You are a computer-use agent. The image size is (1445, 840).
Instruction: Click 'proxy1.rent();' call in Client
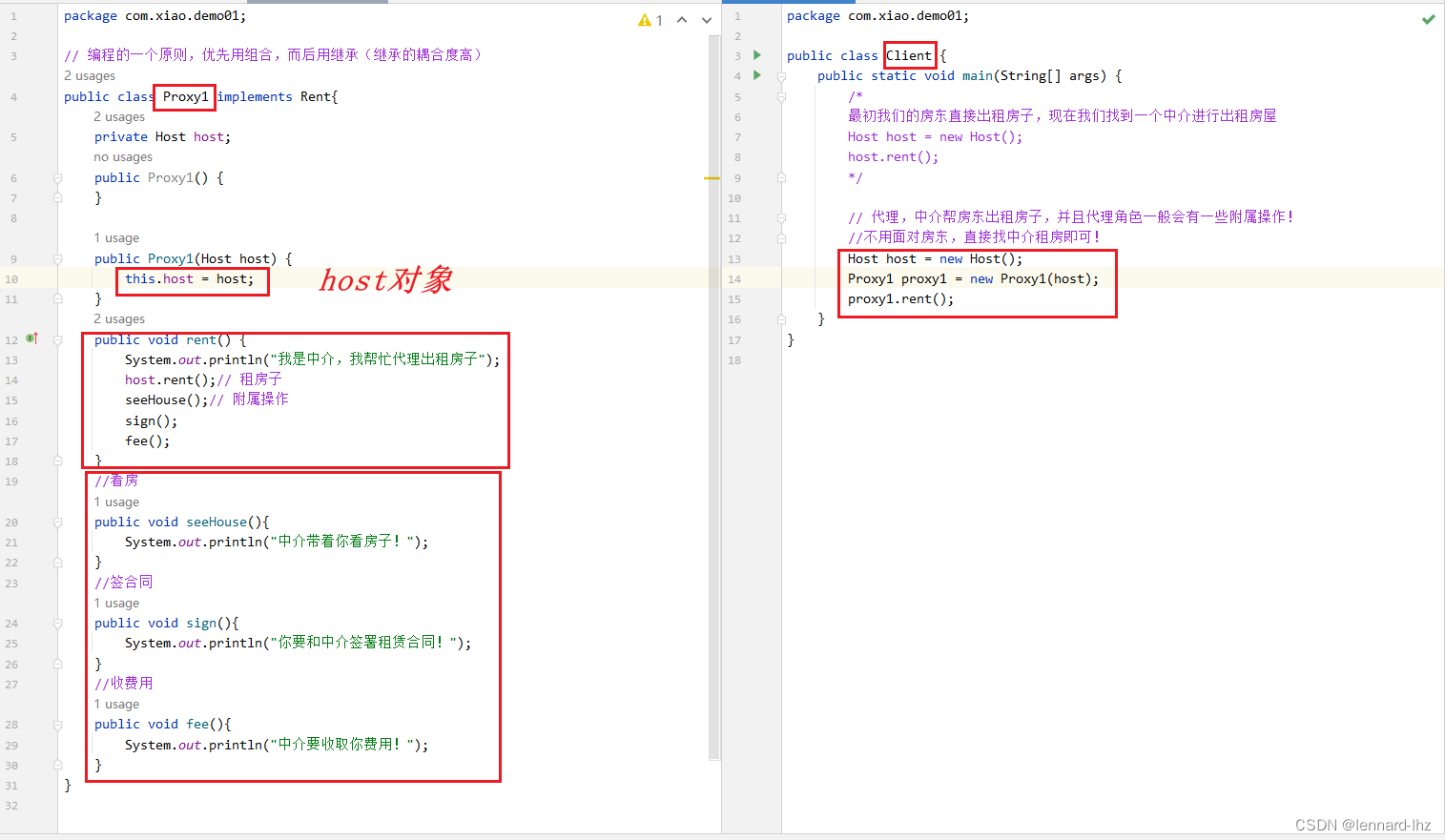[900, 299]
